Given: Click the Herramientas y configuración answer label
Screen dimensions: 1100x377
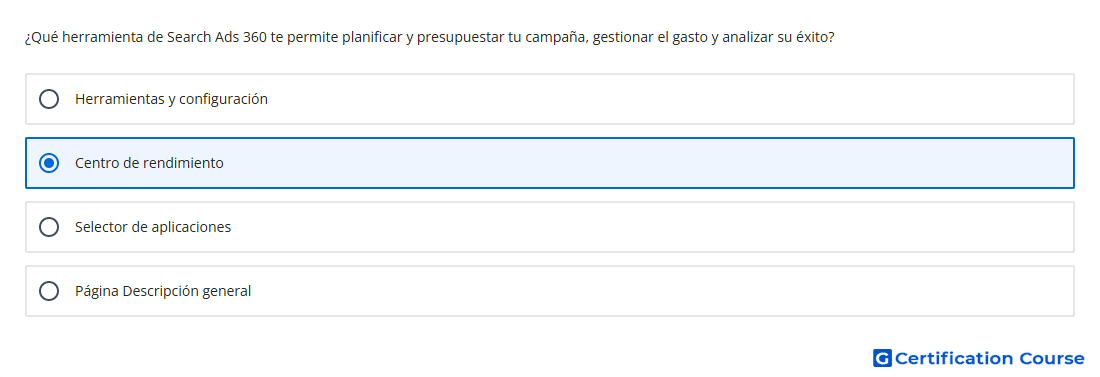Looking at the screenshot, I should point(171,99).
